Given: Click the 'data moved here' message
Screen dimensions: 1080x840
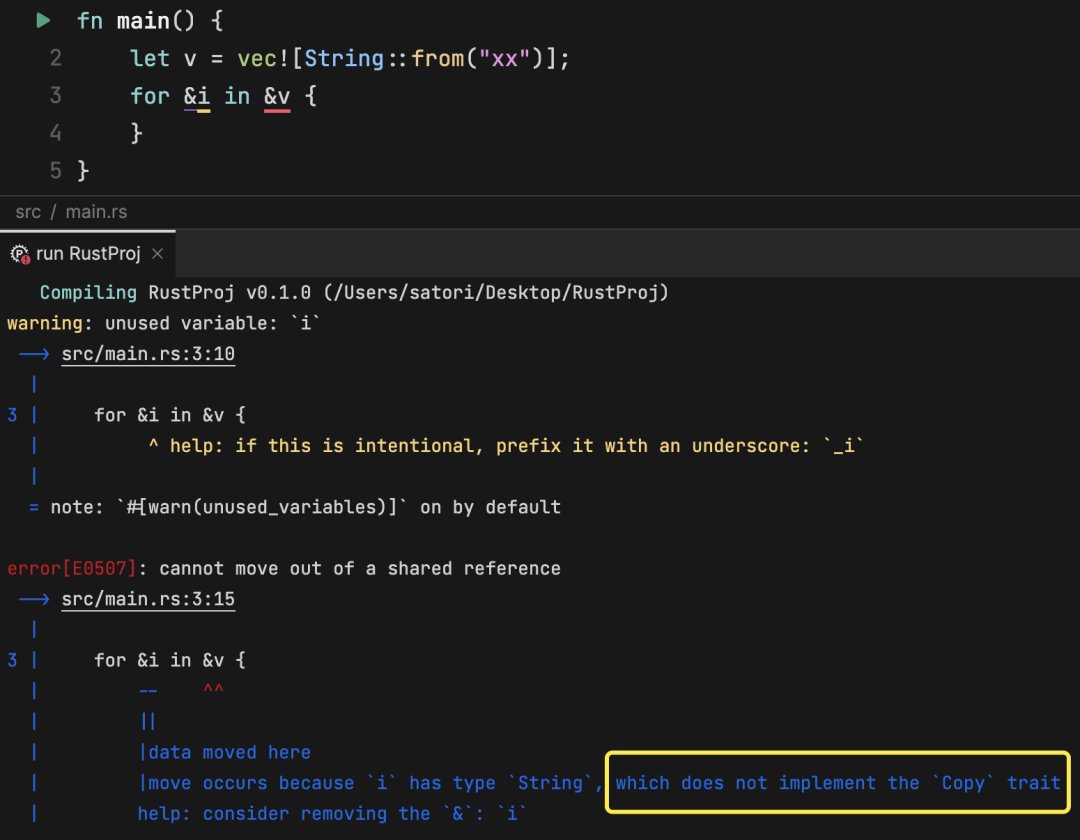Looking at the screenshot, I should coord(229,753).
